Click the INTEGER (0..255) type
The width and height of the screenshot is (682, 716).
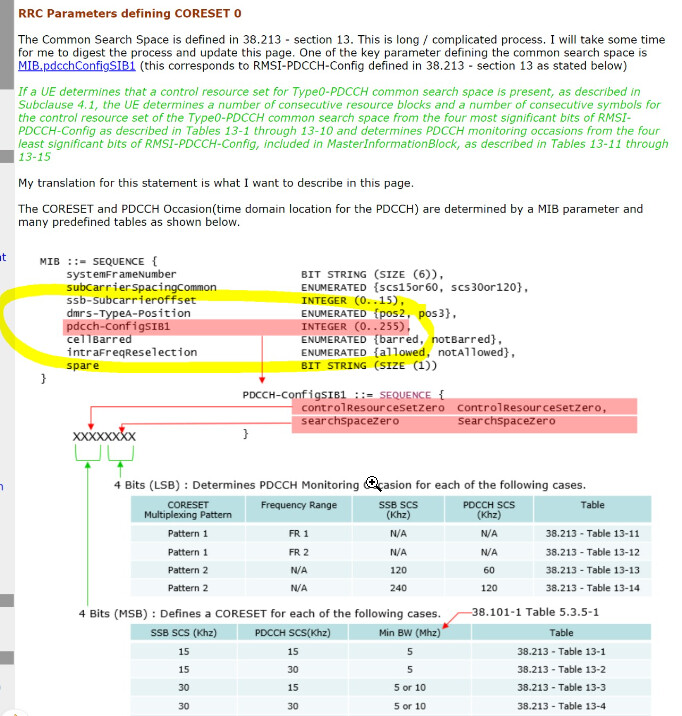coord(355,326)
